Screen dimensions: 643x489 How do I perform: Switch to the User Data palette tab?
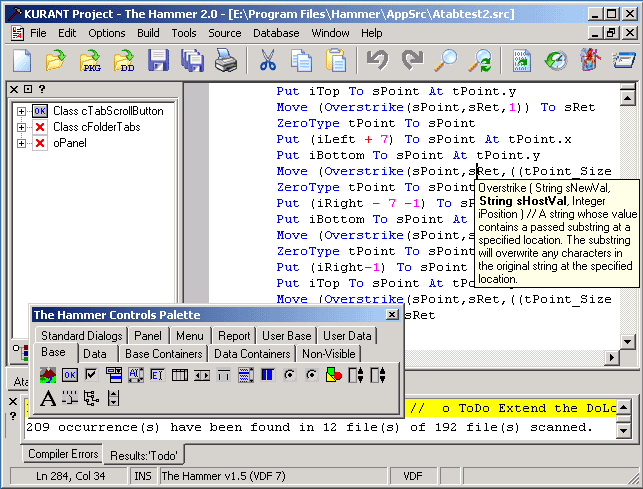347,336
